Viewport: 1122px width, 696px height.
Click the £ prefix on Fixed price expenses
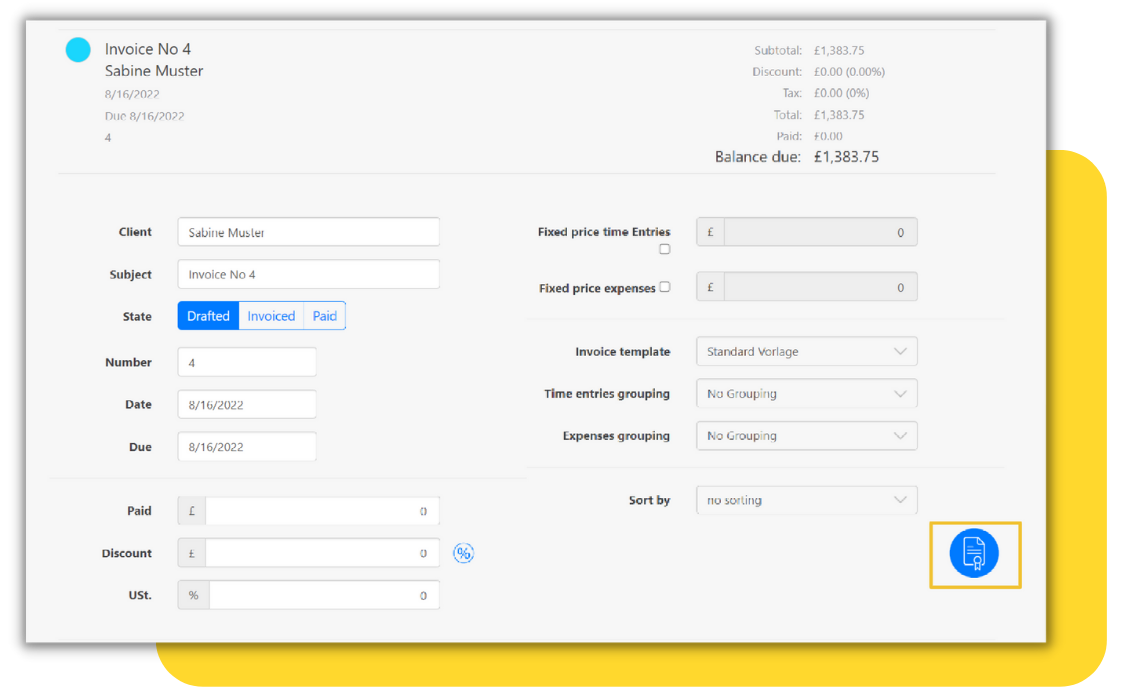point(708,286)
